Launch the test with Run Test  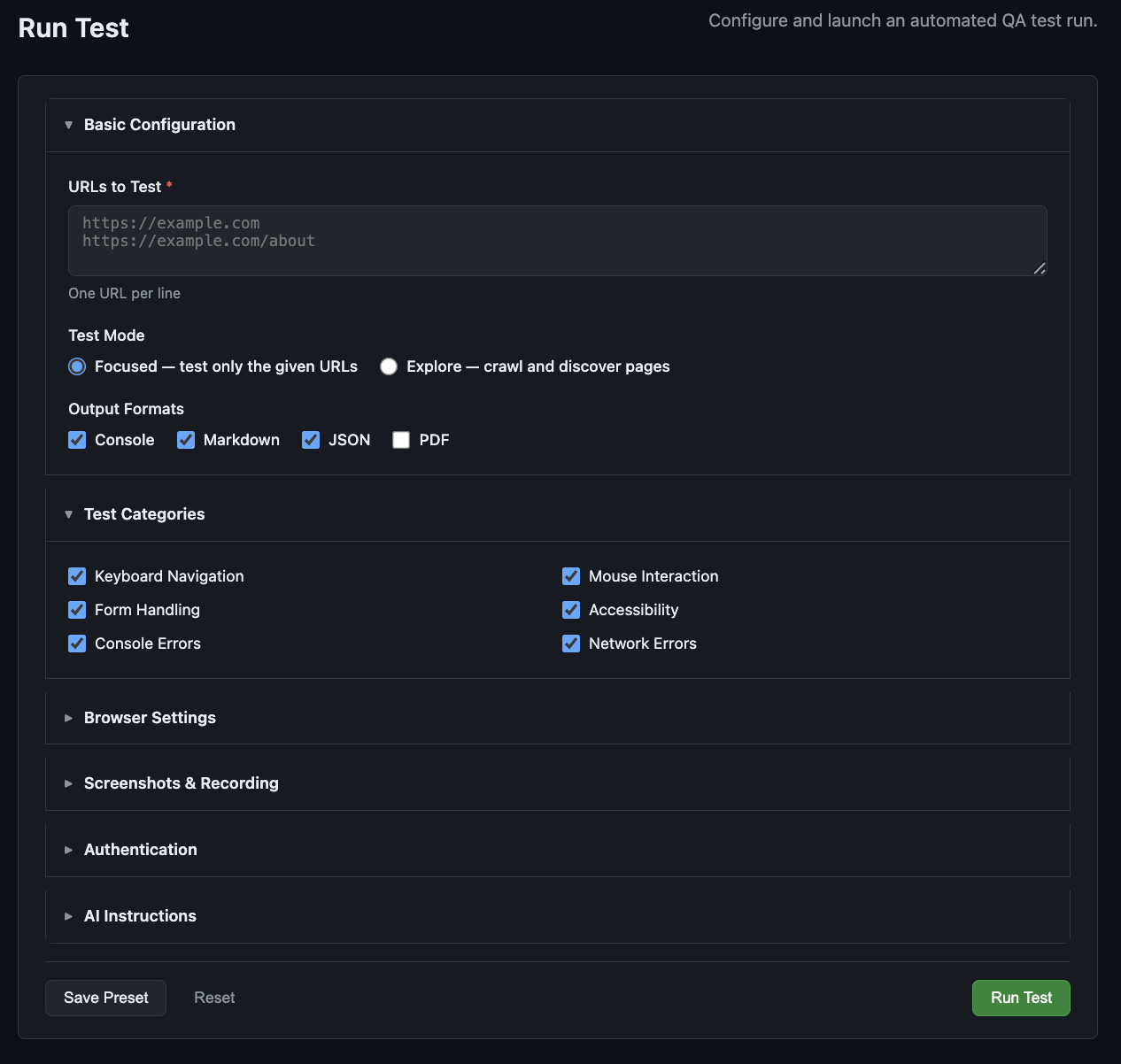coord(1020,998)
